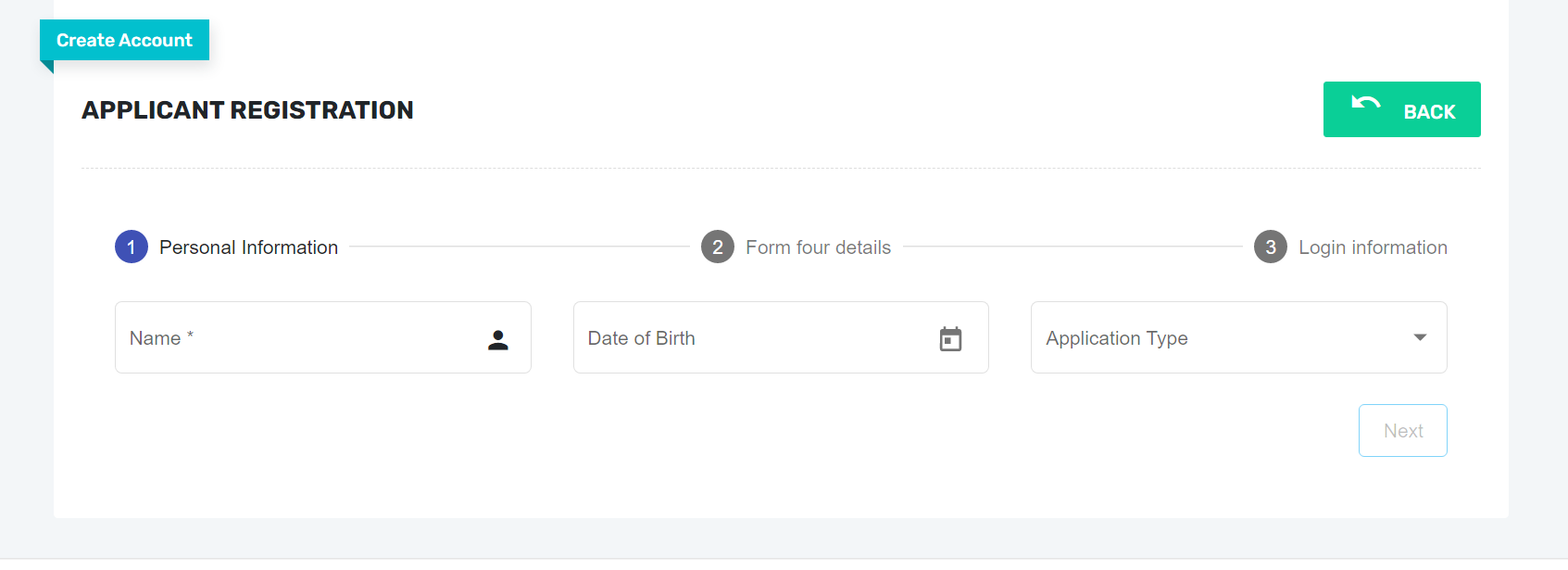Click the Name input field
The height and width of the screenshot is (570, 1568).
coord(306,337)
